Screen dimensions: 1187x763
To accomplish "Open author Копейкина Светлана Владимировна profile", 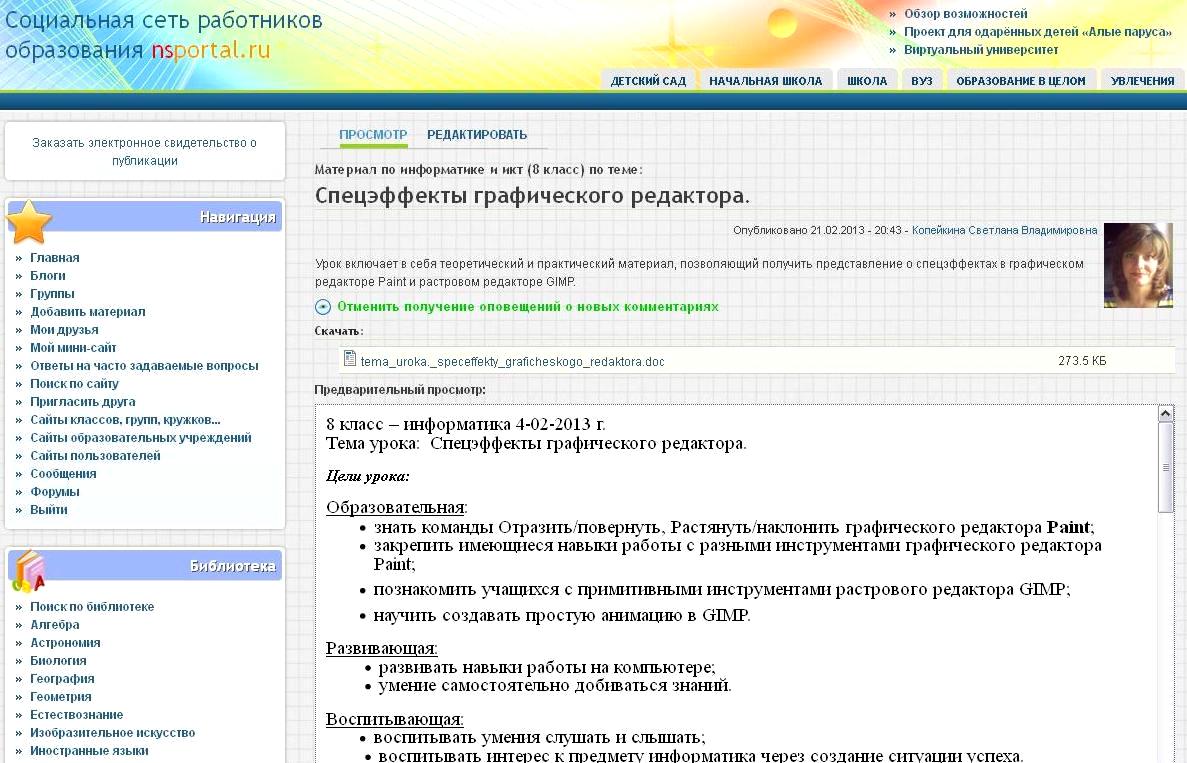I will [x=1004, y=230].
